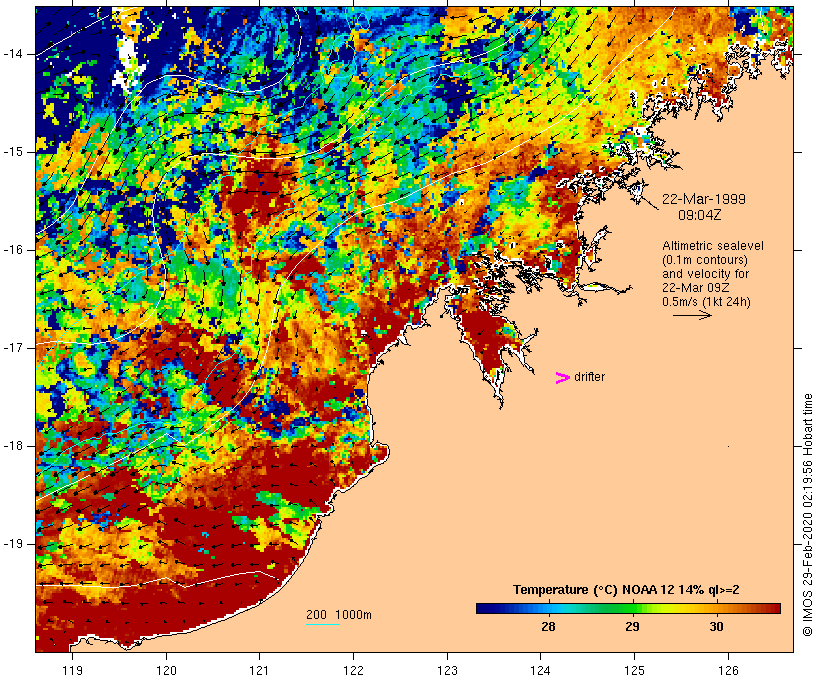Click the time label 09:04Z
820x680 pixels.
point(700,215)
